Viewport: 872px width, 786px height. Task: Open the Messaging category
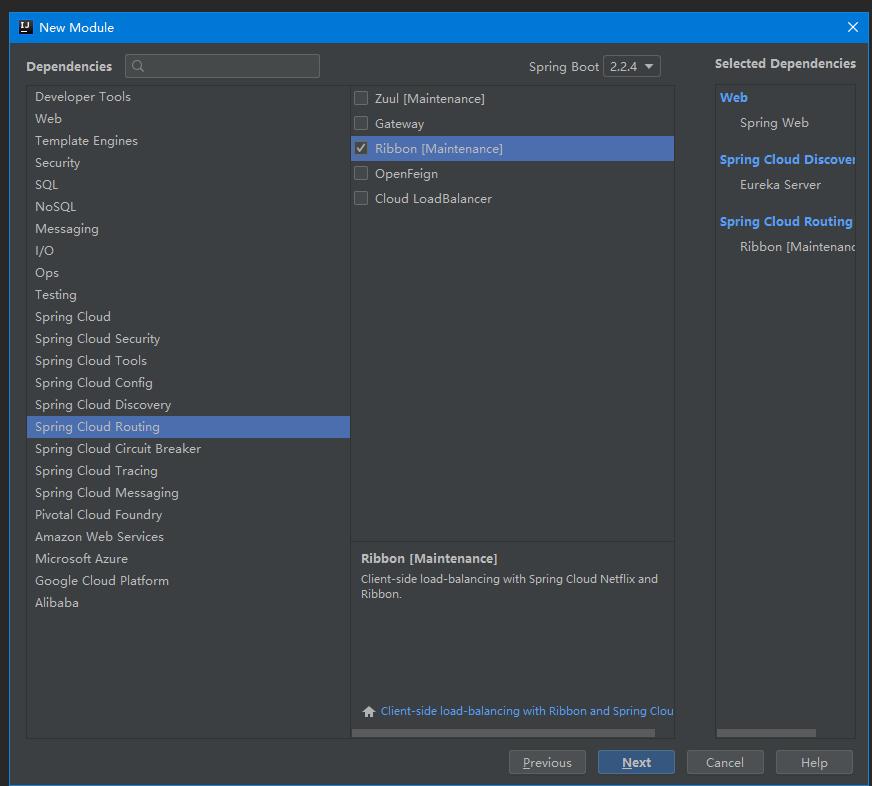point(189,229)
